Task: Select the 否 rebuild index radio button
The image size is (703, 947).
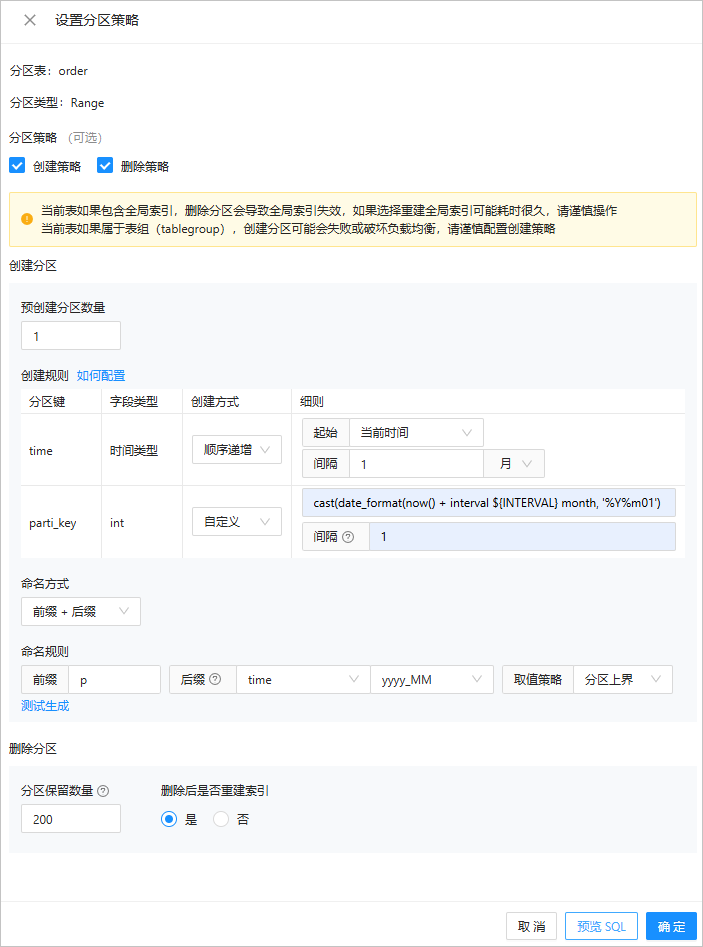Action: [221, 820]
